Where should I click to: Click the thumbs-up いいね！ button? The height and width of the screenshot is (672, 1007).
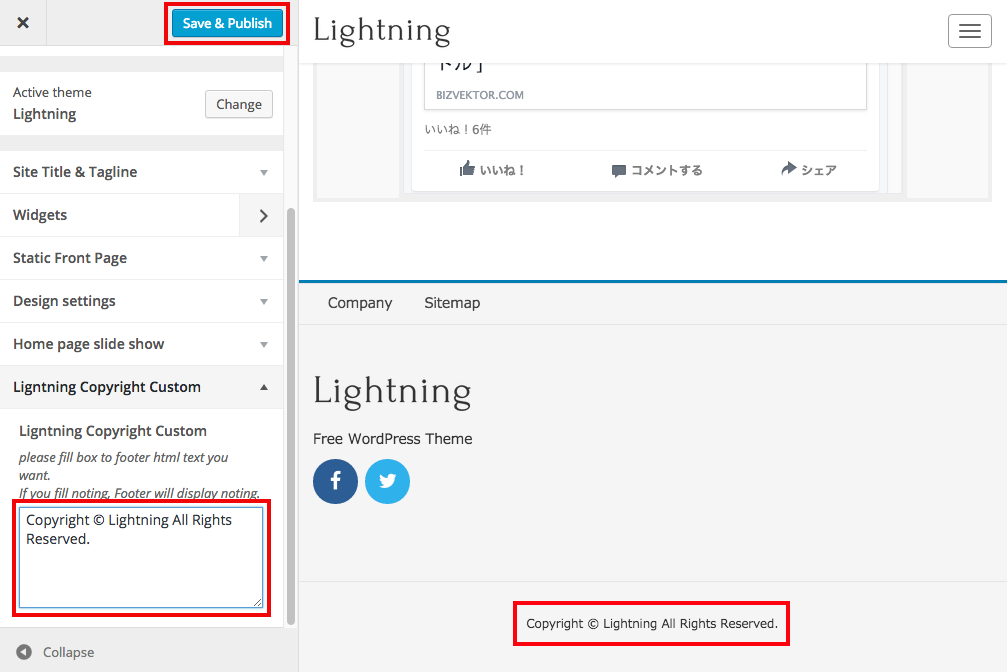pos(493,170)
